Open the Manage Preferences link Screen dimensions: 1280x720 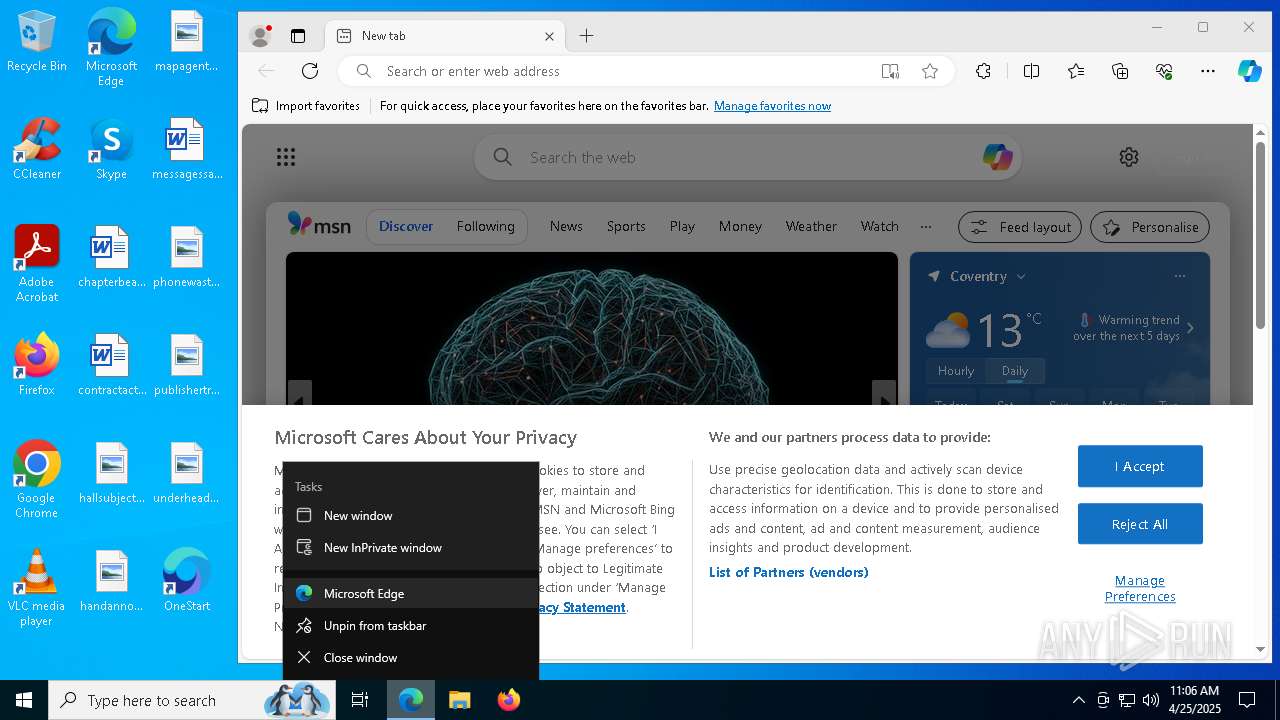point(1140,588)
